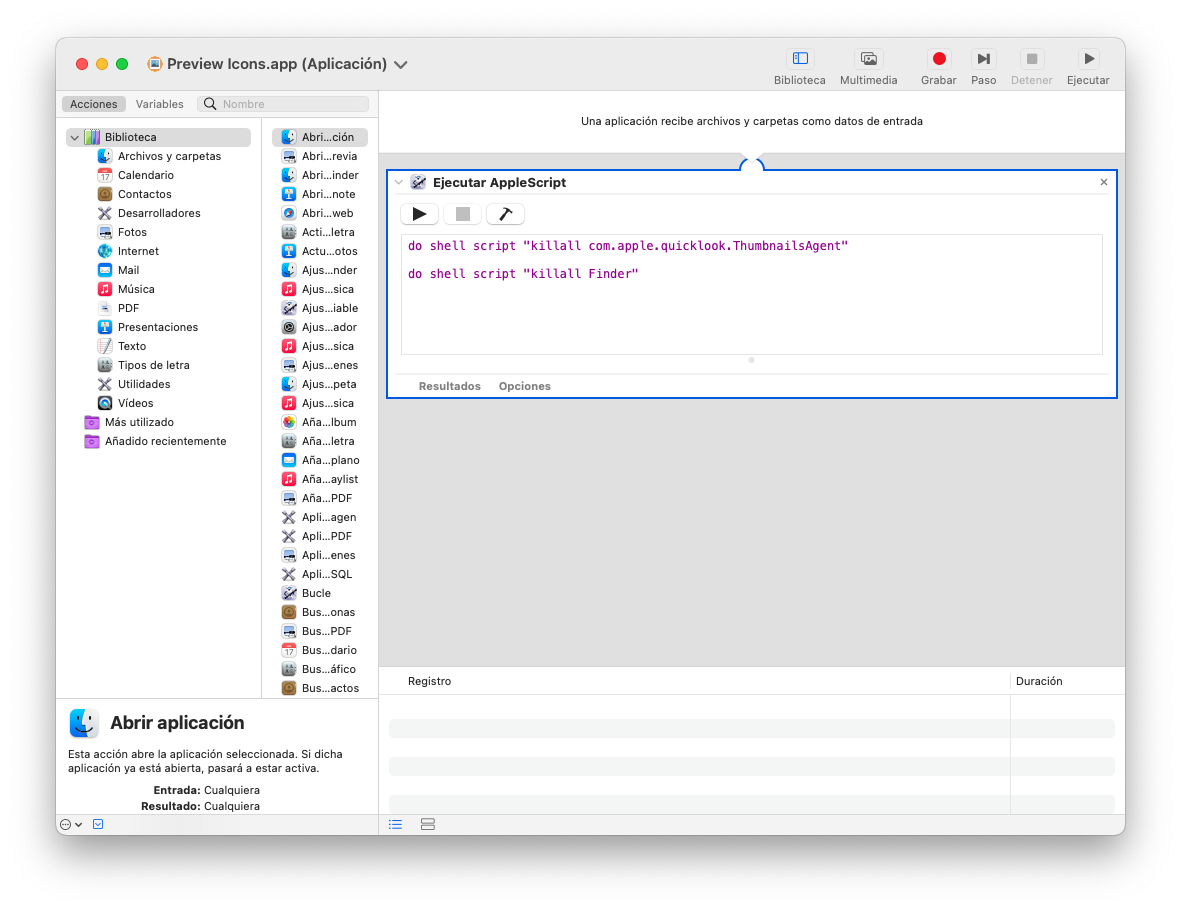Click the ThumbnailsAgent killall script line
This screenshot has width=1181, height=909.
(x=628, y=246)
